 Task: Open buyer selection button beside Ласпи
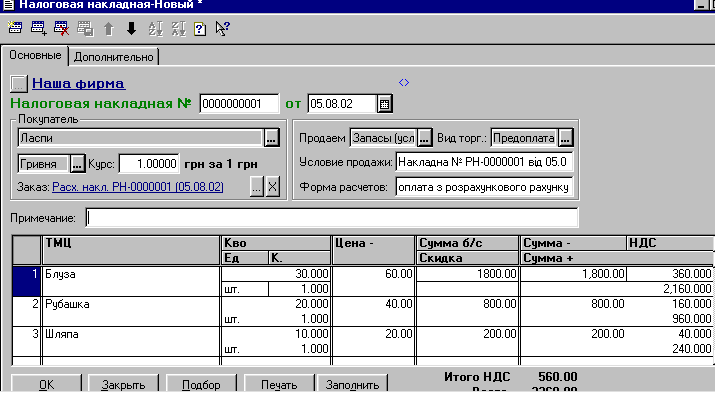point(271,138)
